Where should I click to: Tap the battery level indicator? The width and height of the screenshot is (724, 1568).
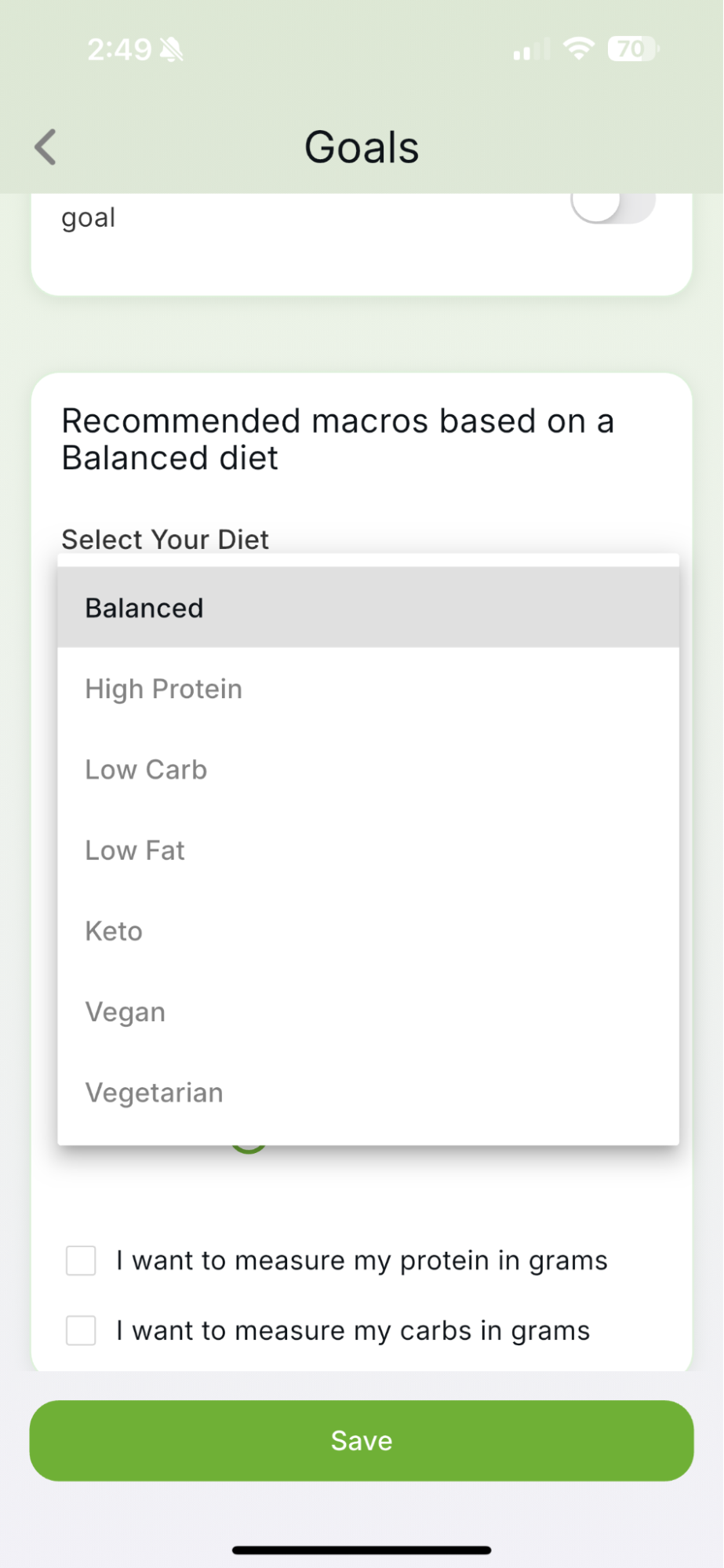click(x=633, y=49)
